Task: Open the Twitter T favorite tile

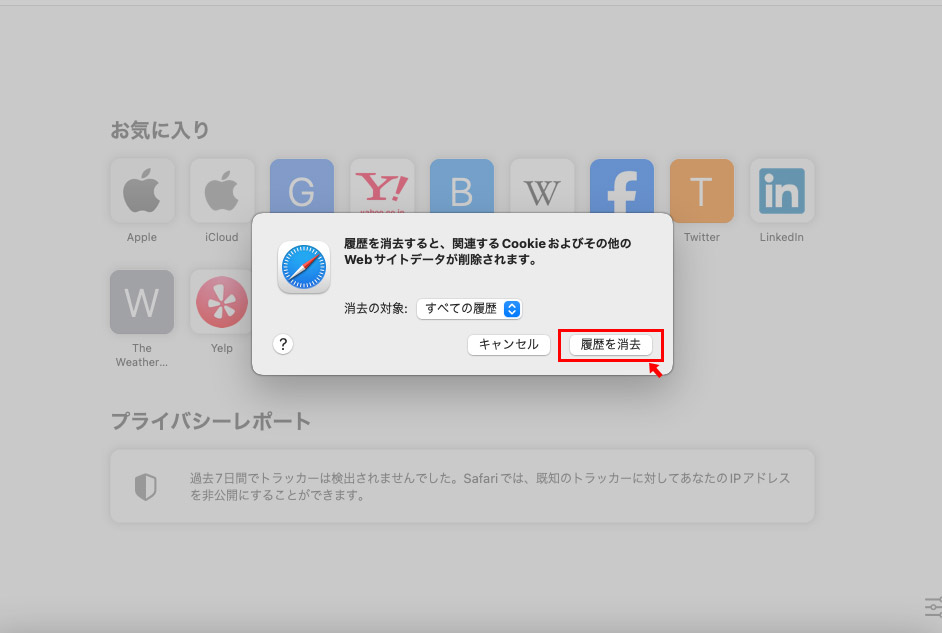Action: [702, 191]
